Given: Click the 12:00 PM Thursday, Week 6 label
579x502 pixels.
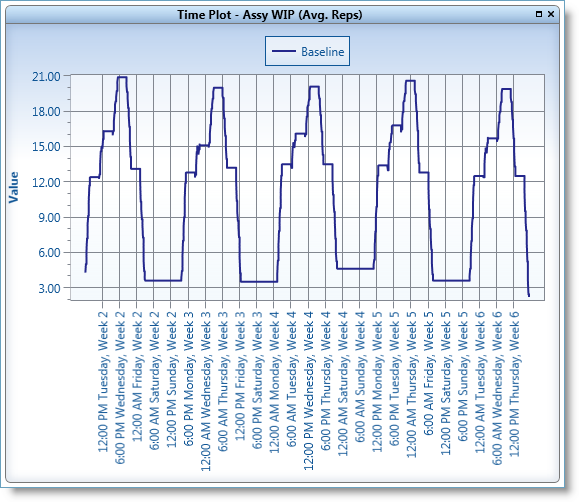Looking at the screenshot, I should tap(514, 384).
